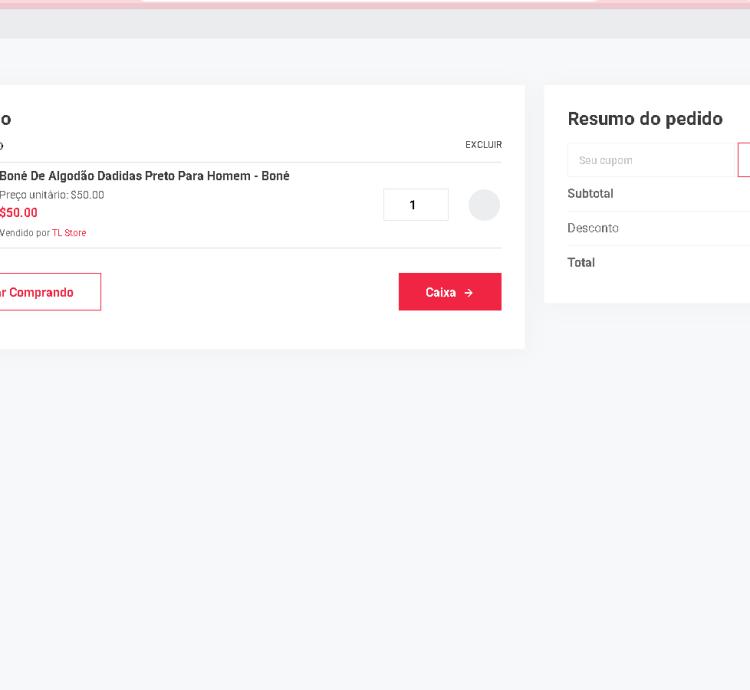Screen dimensions: 750x690
Task: Open the TL Store seller link
Action: (x=69, y=233)
